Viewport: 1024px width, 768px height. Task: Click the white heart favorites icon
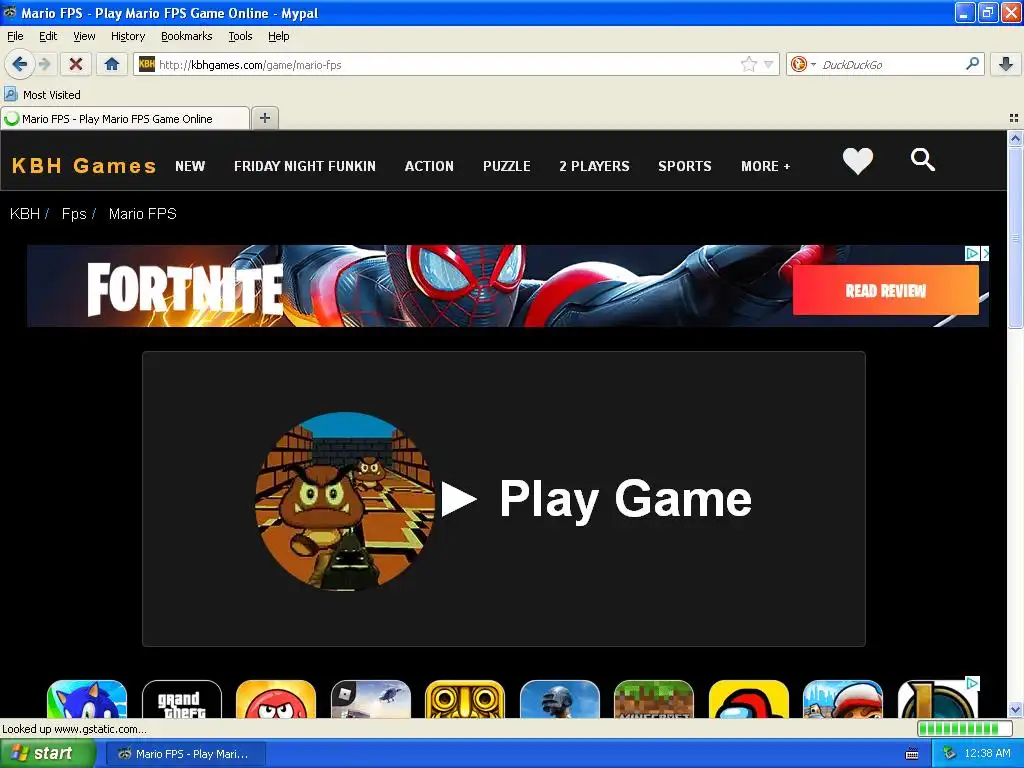[x=857, y=161]
